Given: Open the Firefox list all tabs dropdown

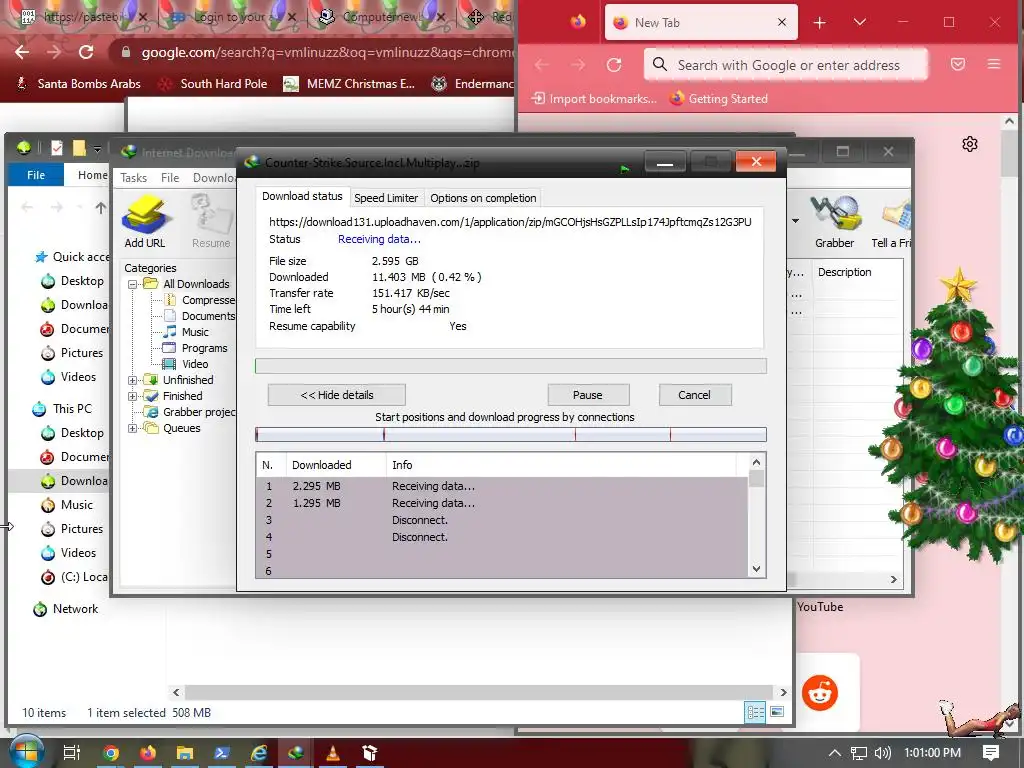Looking at the screenshot, I should (x=859, y=22).
